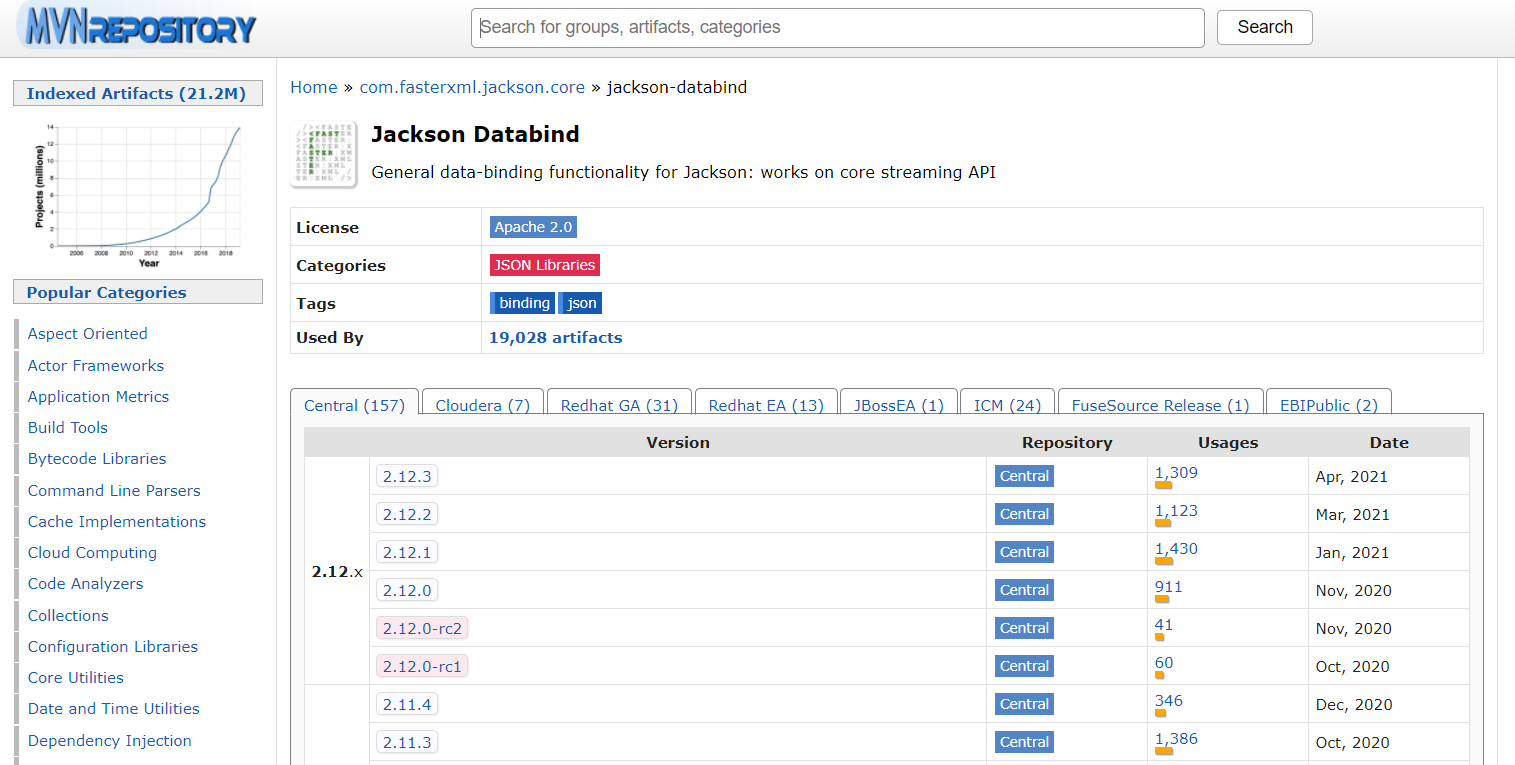This screenshot has width=1515, height=765.
Task: Click Indexed Artifacts (21.2M) heading
Action: [138, 93]
